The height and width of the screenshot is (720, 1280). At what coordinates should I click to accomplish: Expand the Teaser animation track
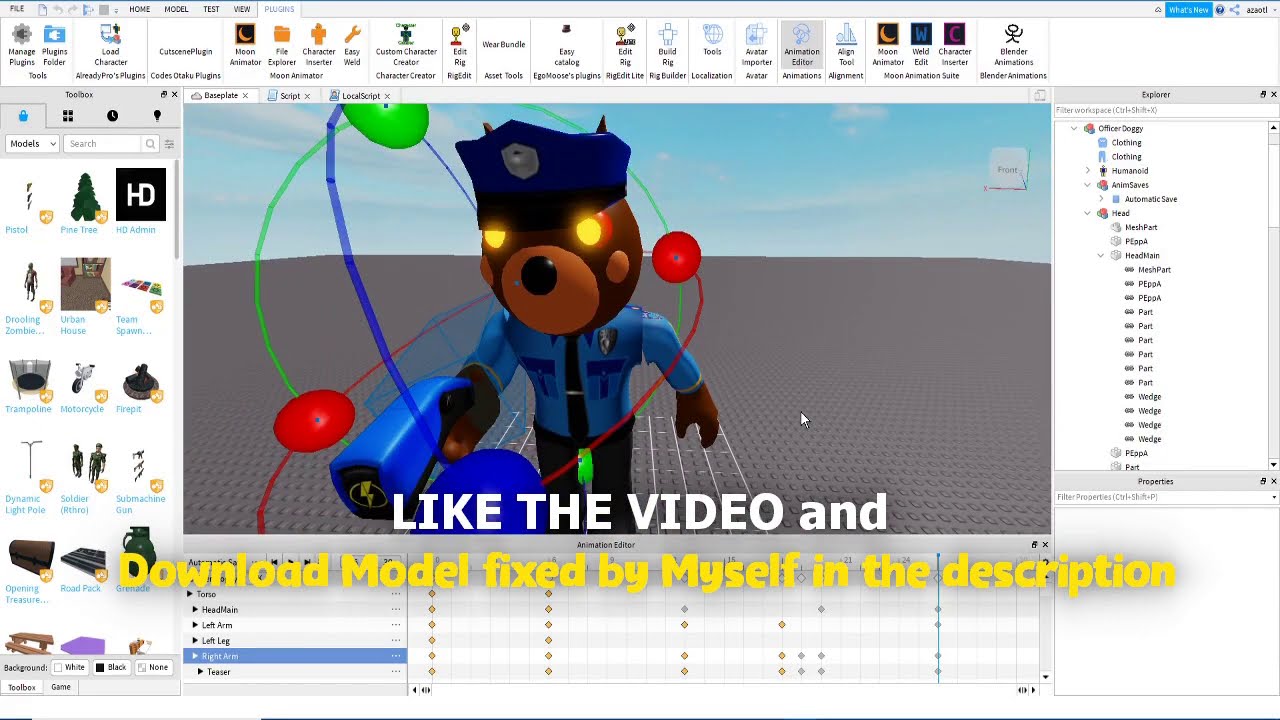point(200,672)
